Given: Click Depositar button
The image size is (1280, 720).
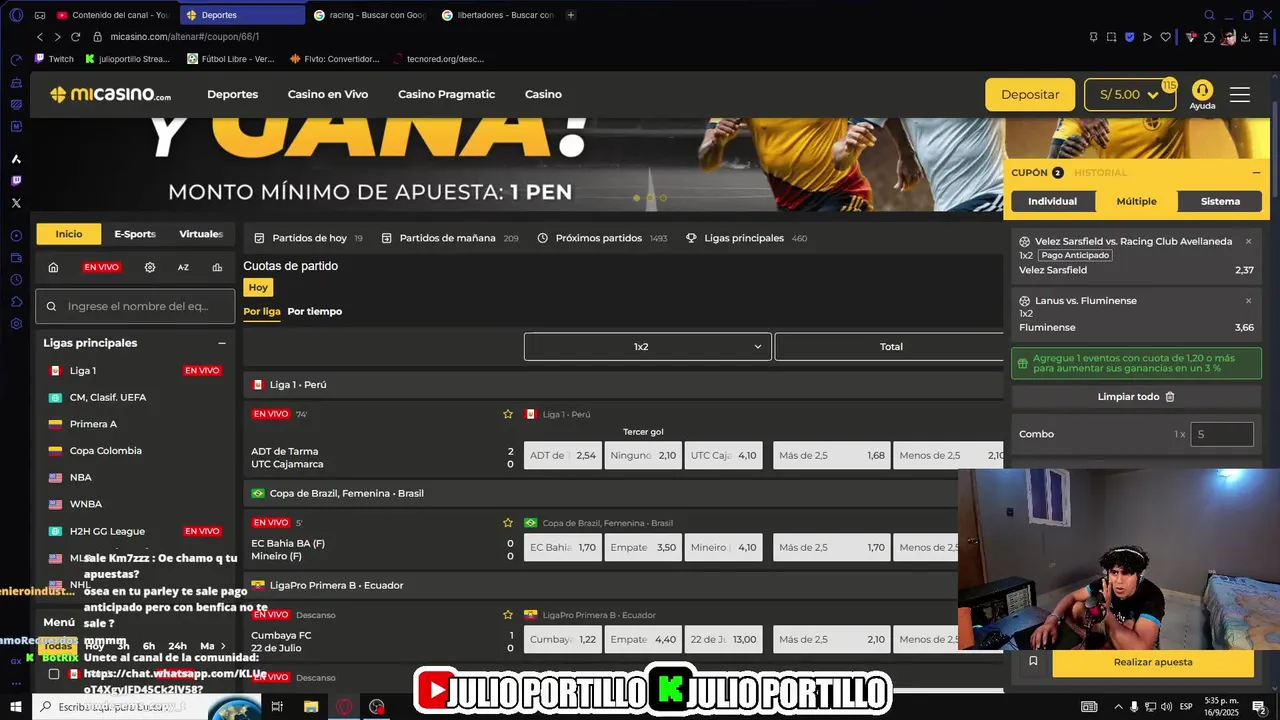Looking at the screenshot, I should 1030,95.
